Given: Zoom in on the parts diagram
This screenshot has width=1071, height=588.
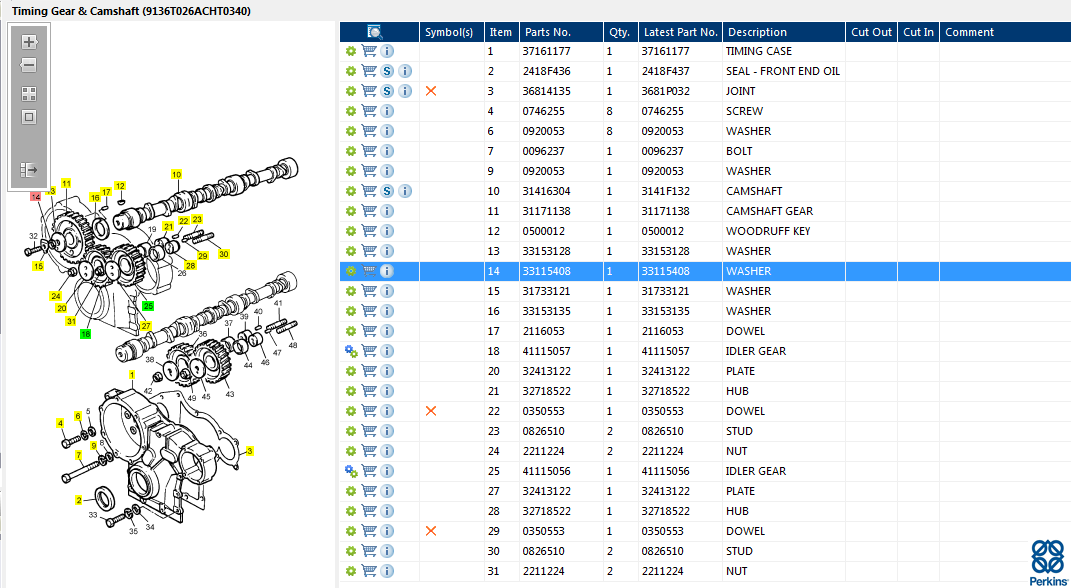Looking at the screenshot, I should point(29,42).
